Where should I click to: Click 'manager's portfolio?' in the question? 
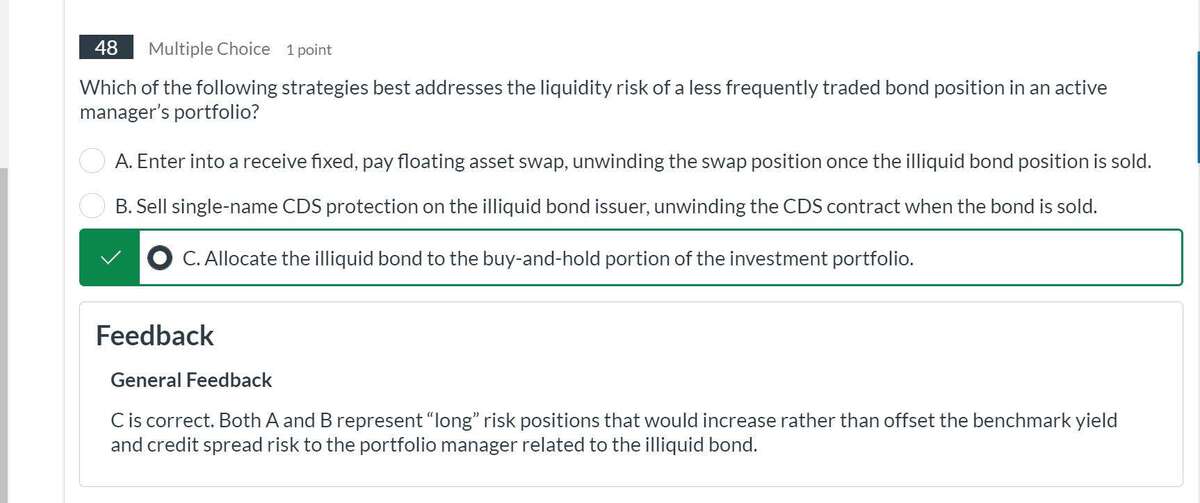171,112
